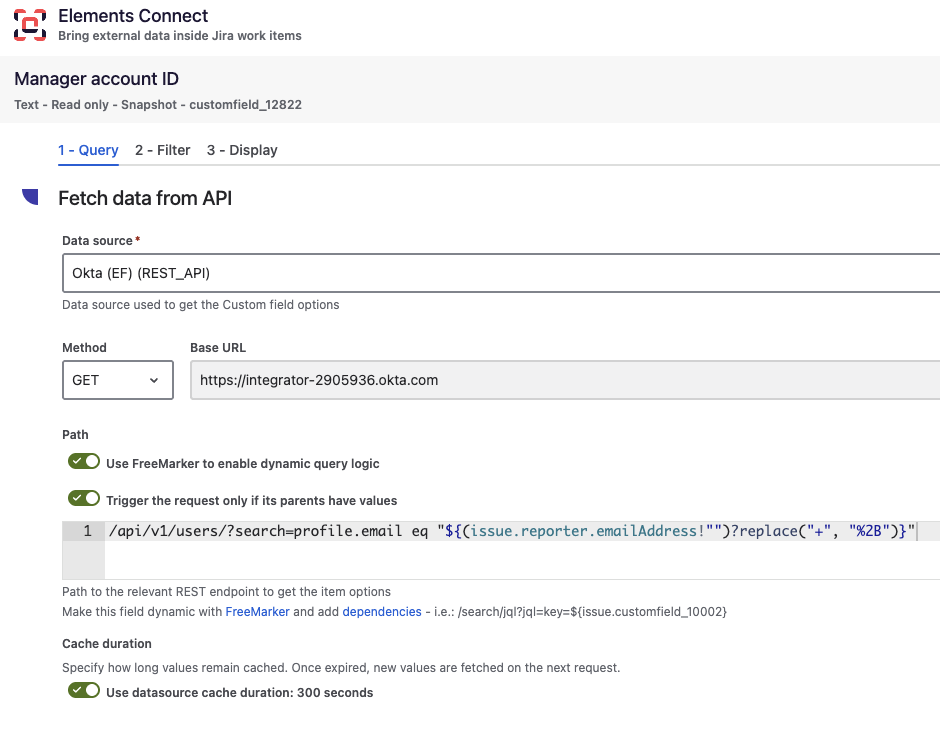The width and height of the screenshot is (940, 734).
Task: Click the Elements Connect logo icon
Action: (x=30, y=25)
